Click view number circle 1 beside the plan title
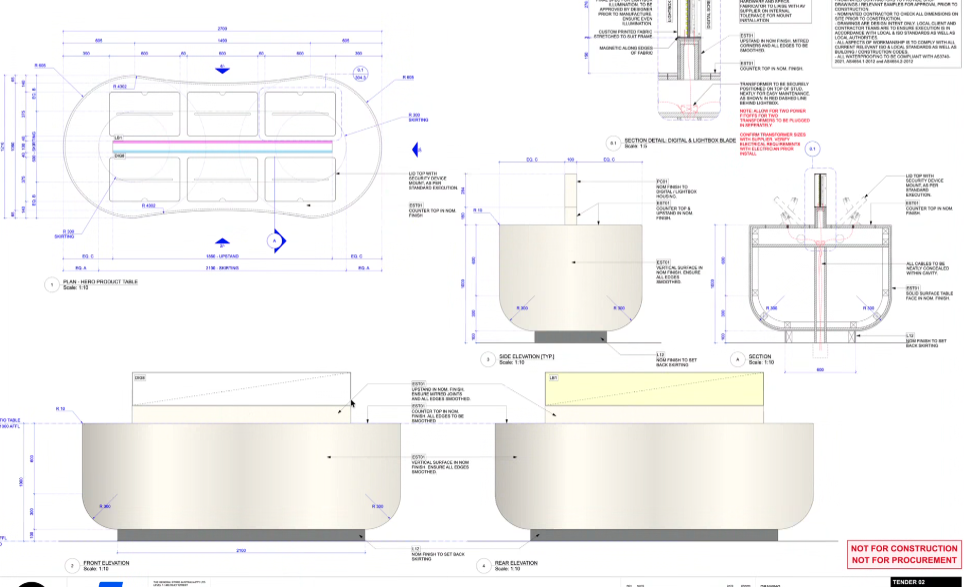Image resolution: width=964 pixels, height=587 pixels. point(51,285)
